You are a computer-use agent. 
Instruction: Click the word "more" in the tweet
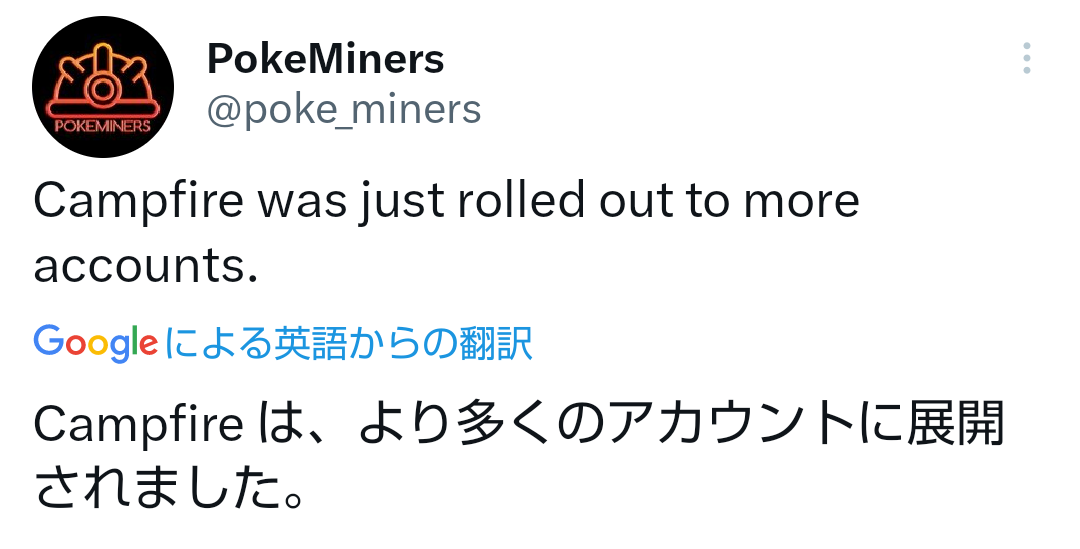point(801,201)
